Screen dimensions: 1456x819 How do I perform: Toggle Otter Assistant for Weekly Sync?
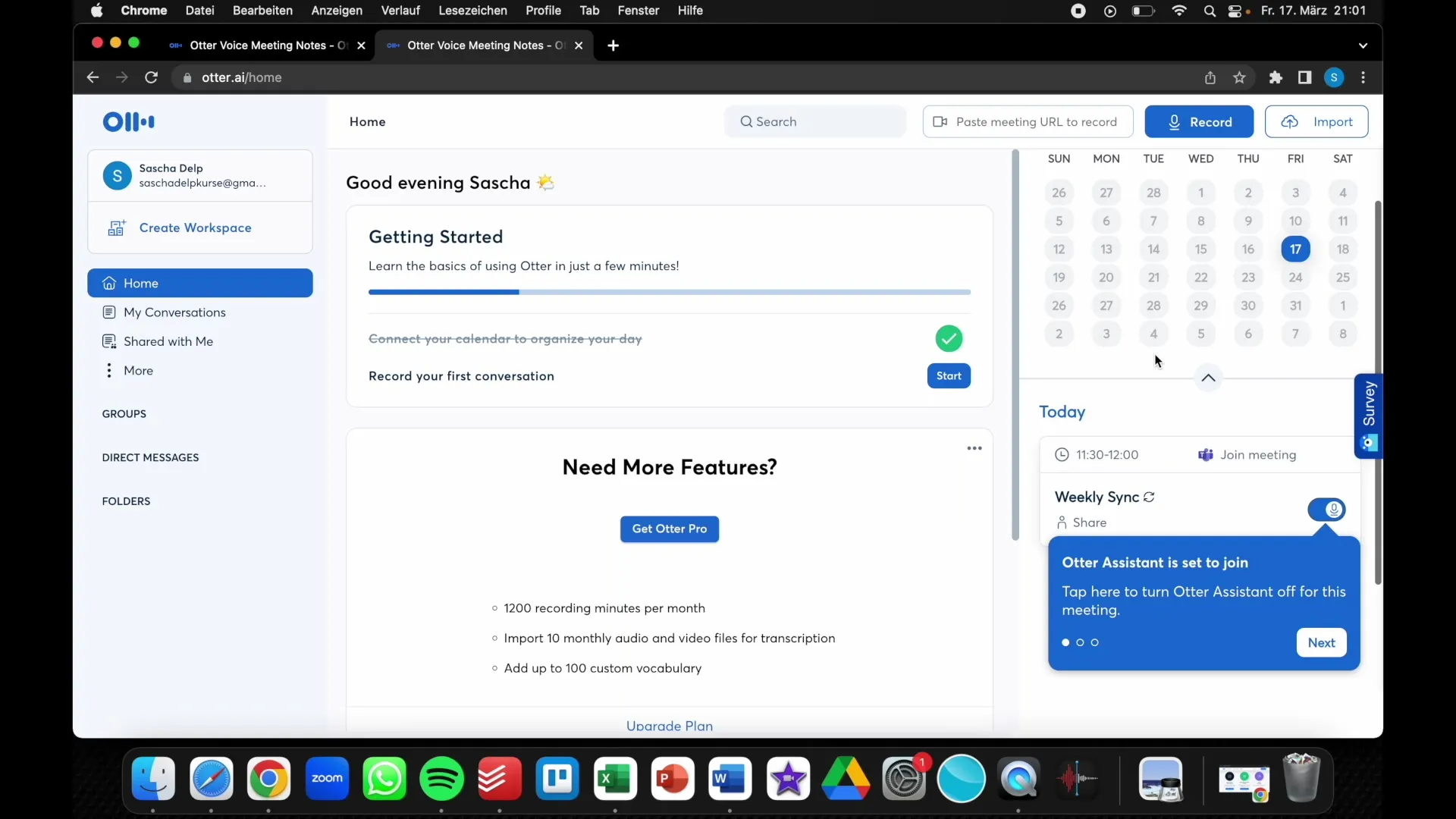[x=1326, y=510]
